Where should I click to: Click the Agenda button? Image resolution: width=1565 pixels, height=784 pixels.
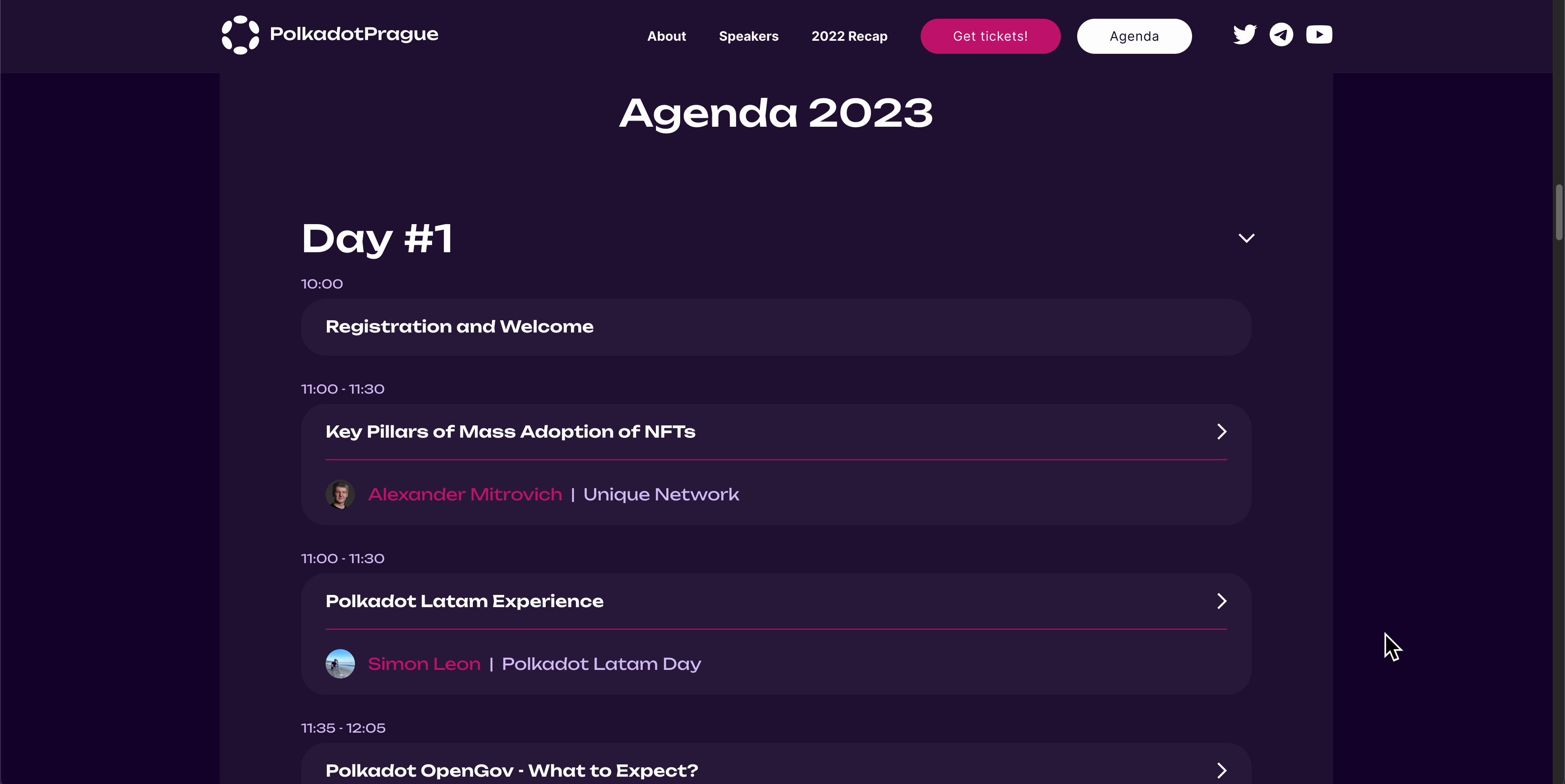1134,36
